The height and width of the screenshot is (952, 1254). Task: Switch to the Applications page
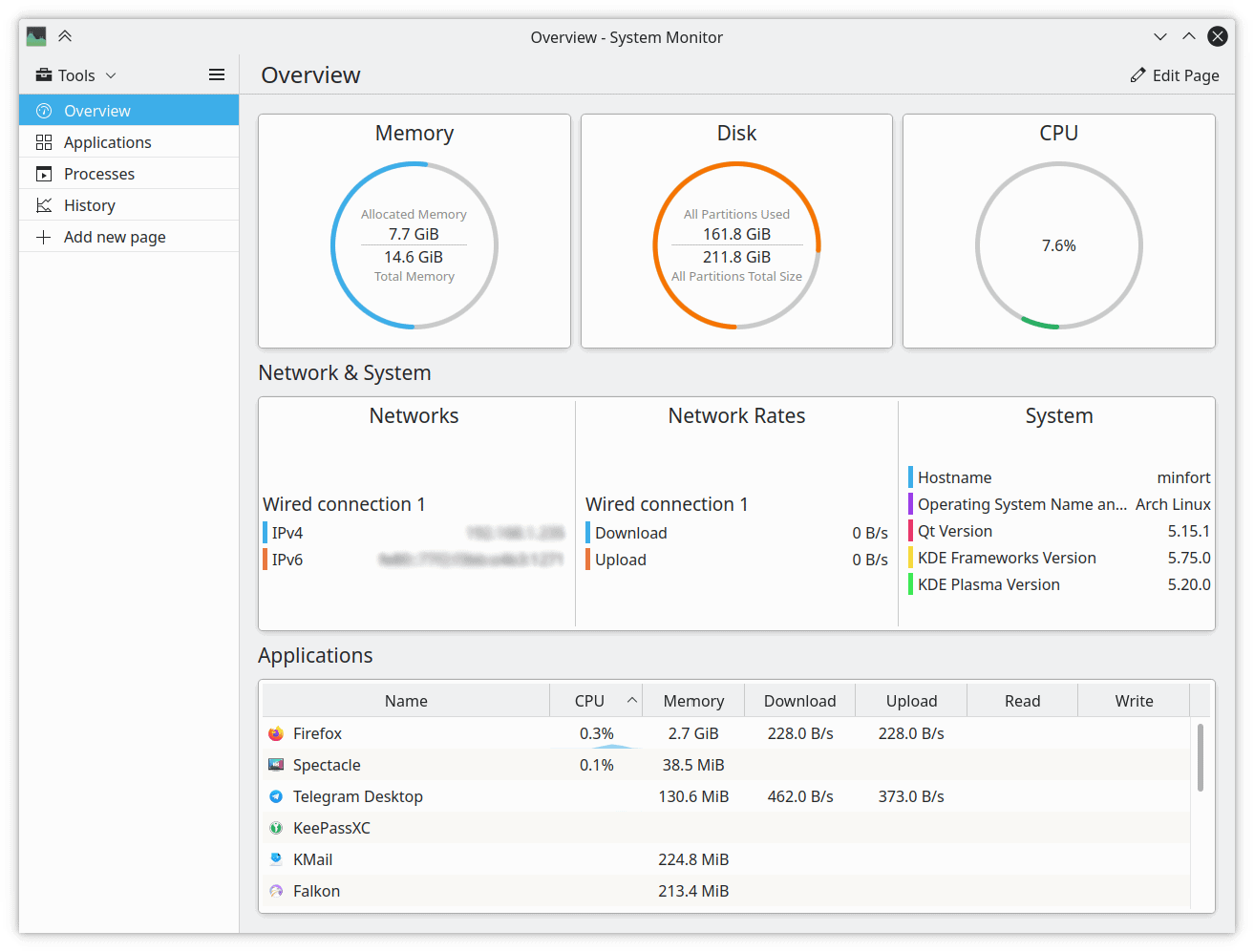pos(129,142)
